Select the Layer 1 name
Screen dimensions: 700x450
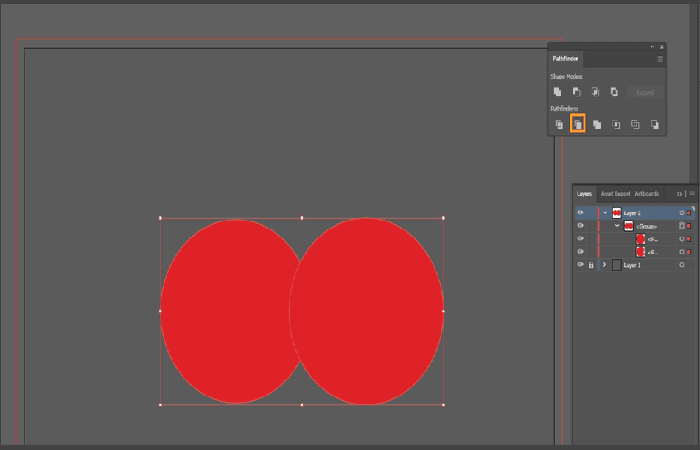632,265
